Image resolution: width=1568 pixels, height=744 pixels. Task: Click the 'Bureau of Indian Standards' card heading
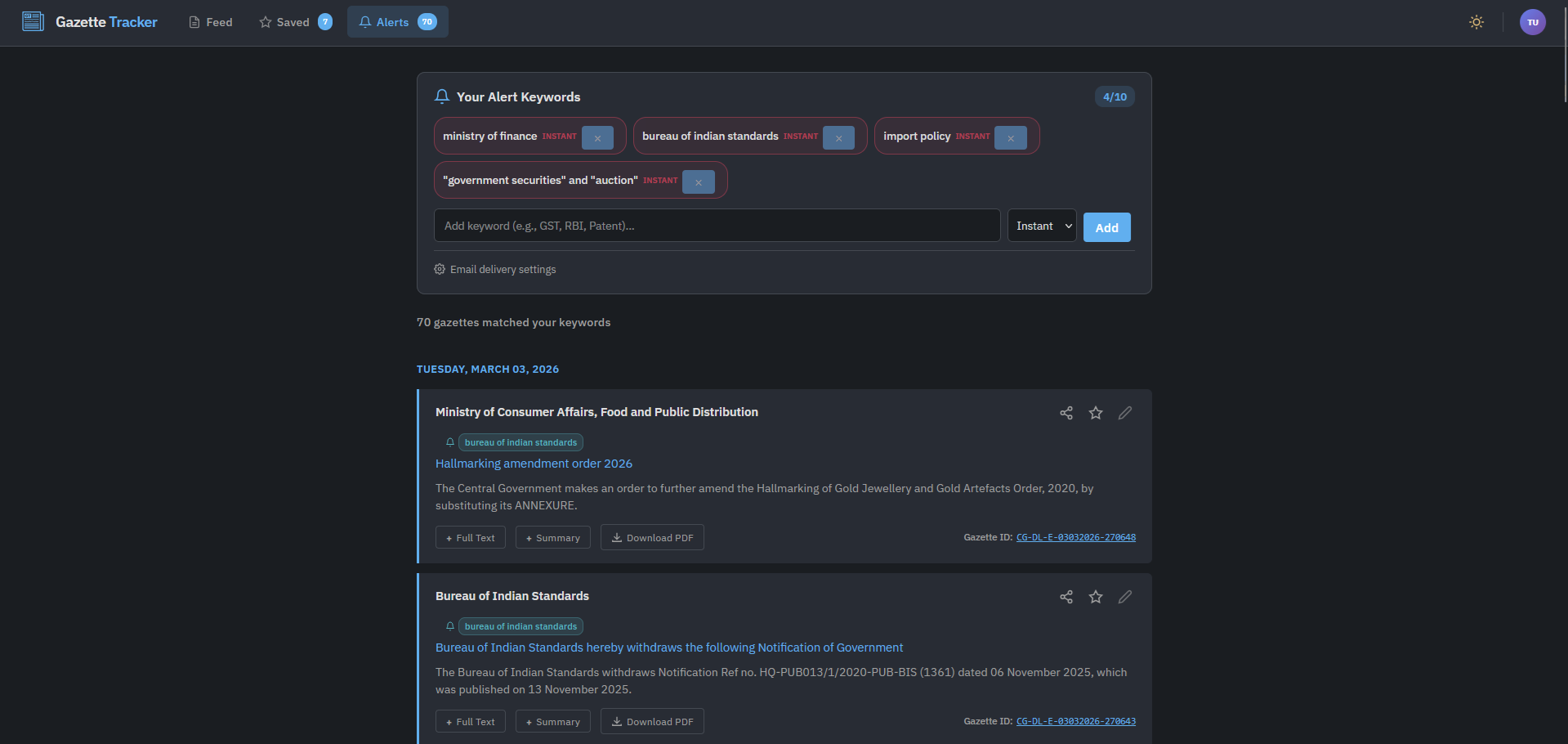(512, 596)
